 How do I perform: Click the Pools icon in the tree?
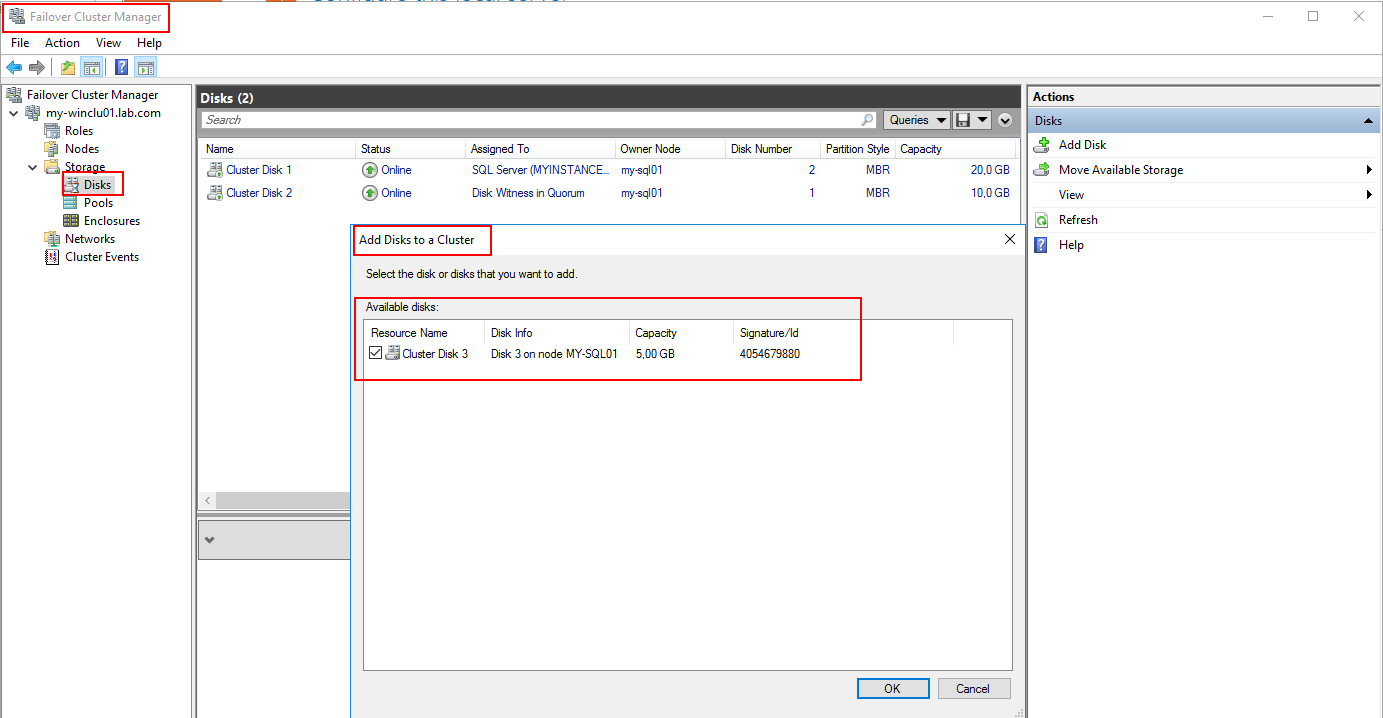tap(71, 203)
